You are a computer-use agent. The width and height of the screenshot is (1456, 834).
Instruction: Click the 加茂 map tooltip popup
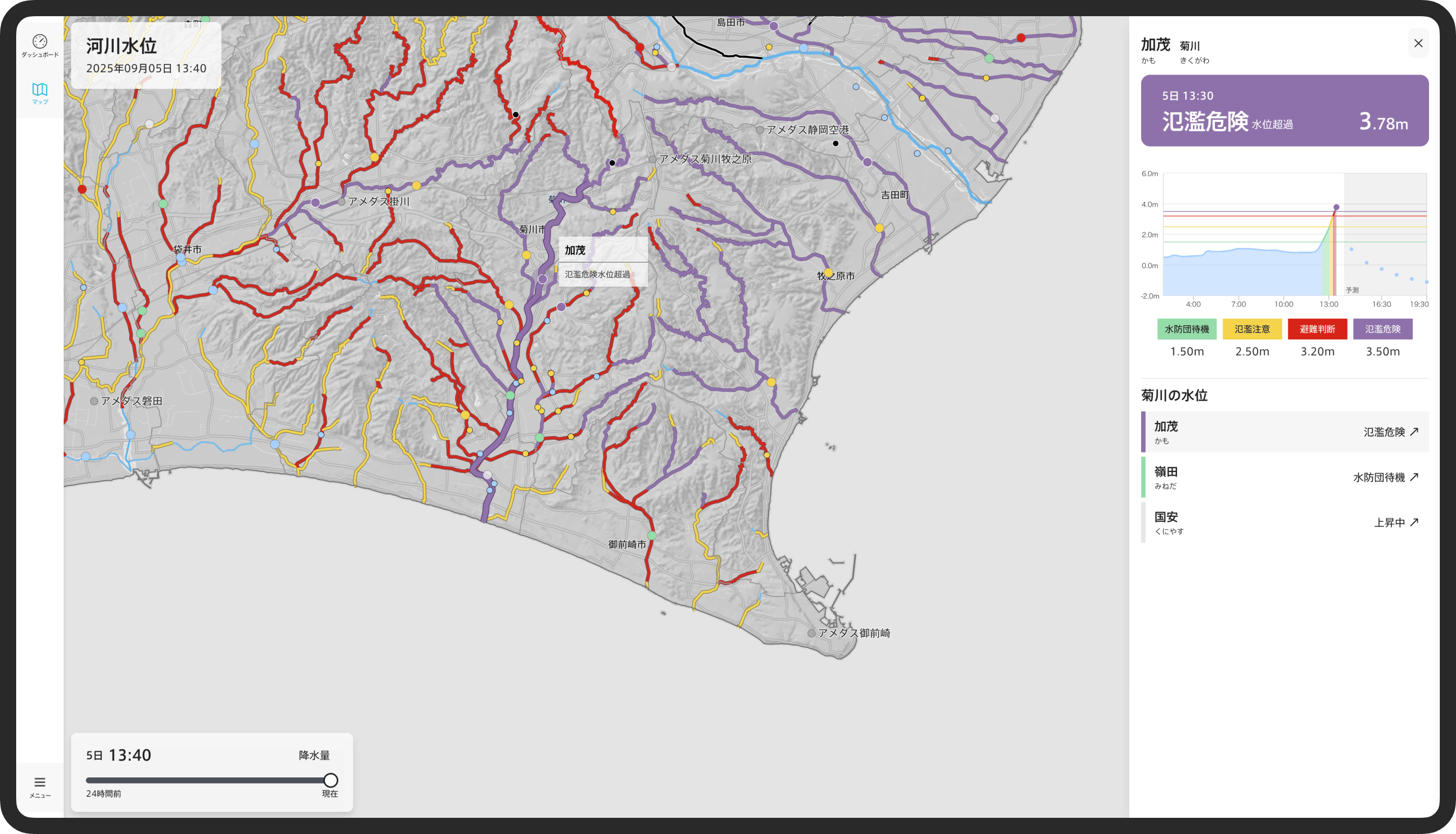[x=603, y=261]
